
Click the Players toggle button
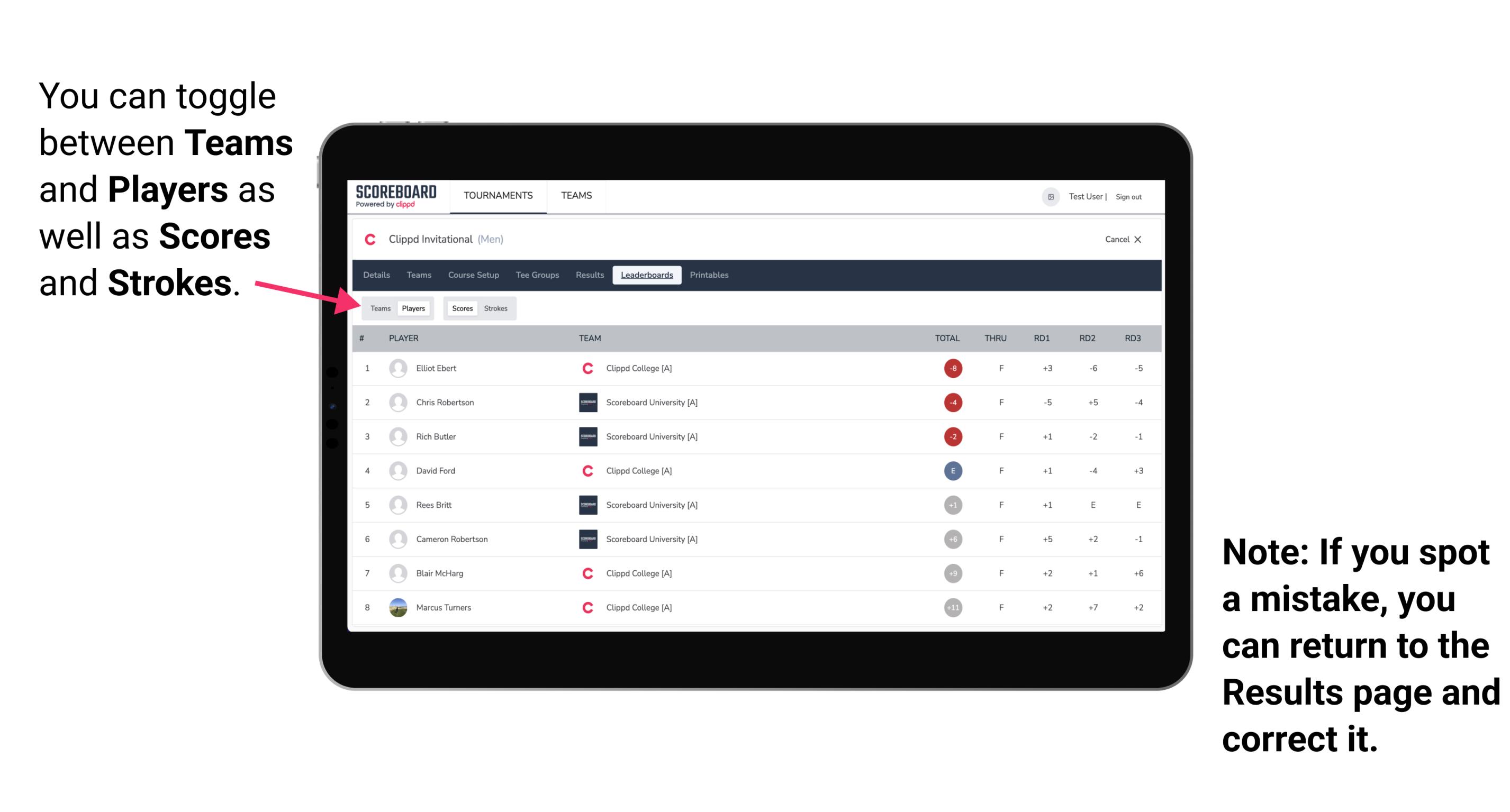point(414,308)
